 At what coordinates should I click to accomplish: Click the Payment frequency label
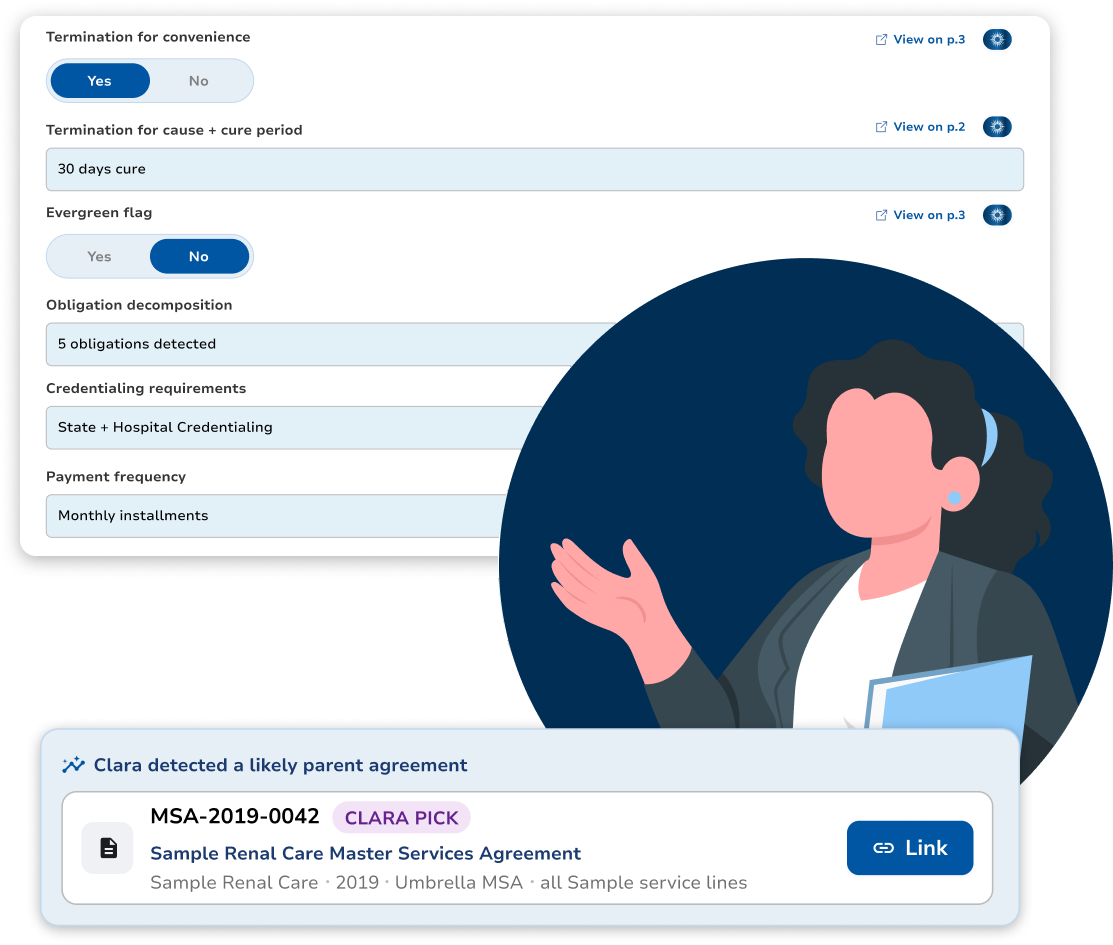point(116,476)
